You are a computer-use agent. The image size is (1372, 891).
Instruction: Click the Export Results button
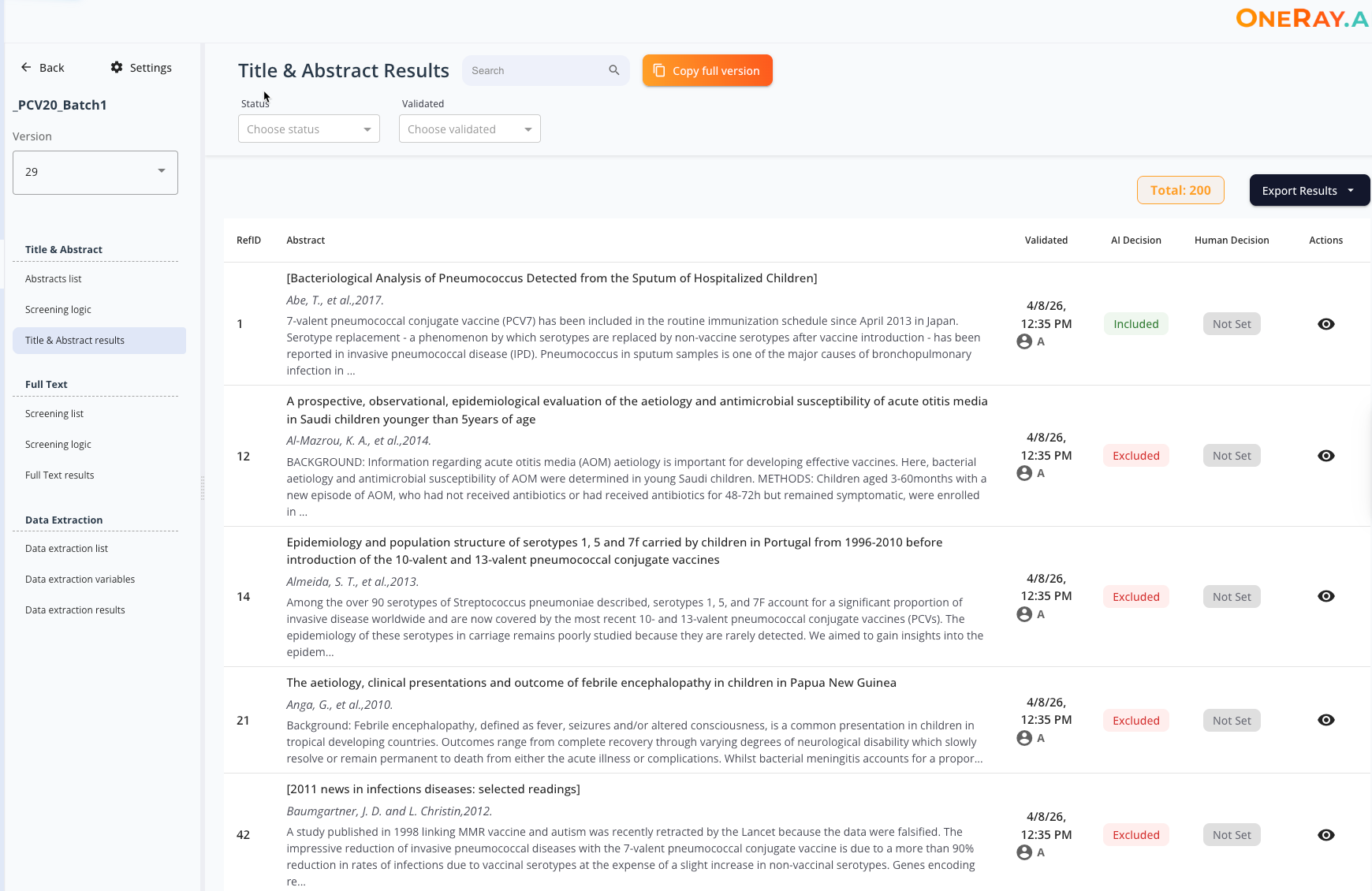coord(1309,191)
